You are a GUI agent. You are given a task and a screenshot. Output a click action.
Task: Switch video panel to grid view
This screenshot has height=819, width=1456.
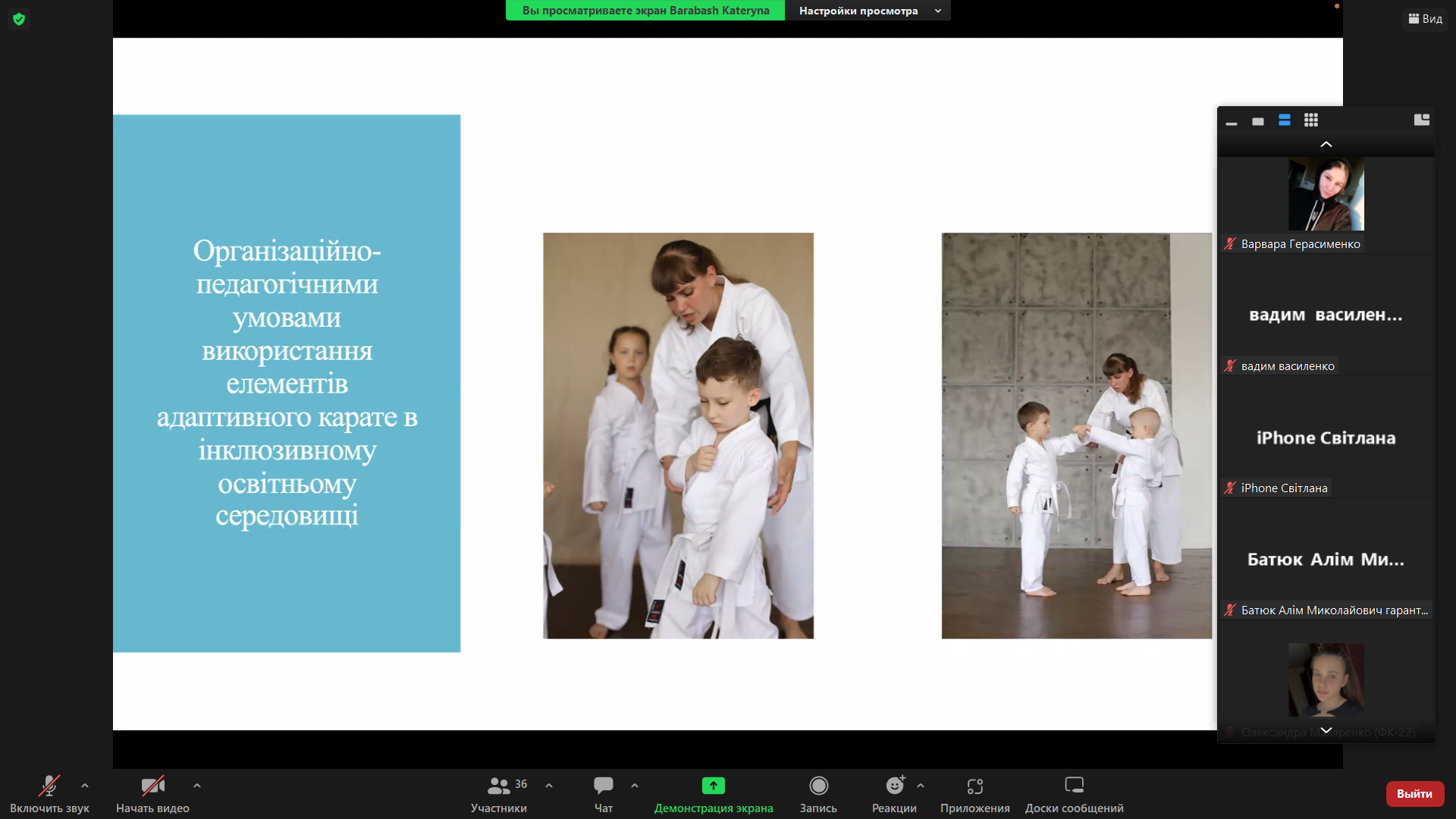tap(1311, 121)
